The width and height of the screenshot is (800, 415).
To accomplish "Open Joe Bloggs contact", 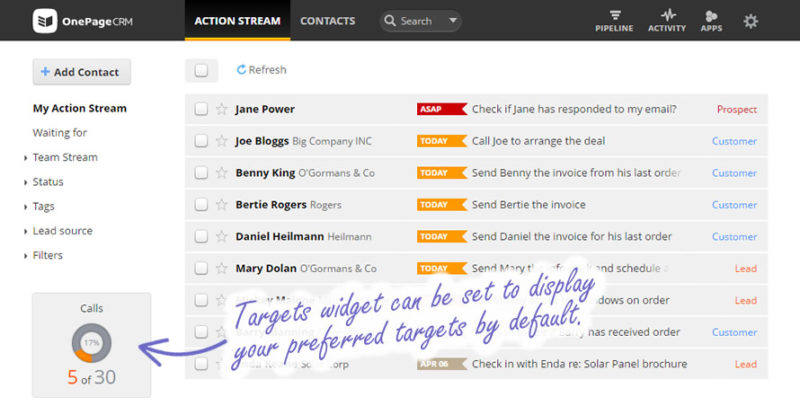I will (262, 141).
